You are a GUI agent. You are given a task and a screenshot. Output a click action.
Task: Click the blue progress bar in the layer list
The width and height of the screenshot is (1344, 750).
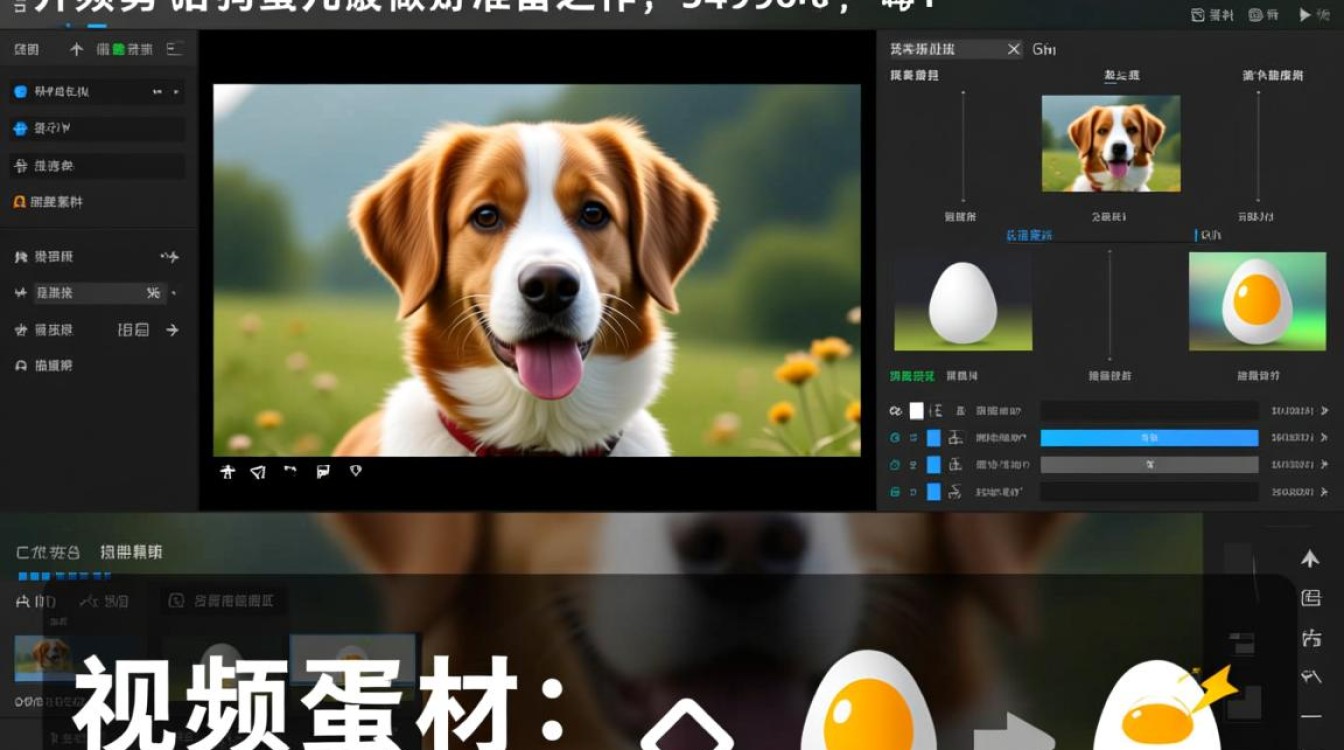click(x=1149, y=438)
